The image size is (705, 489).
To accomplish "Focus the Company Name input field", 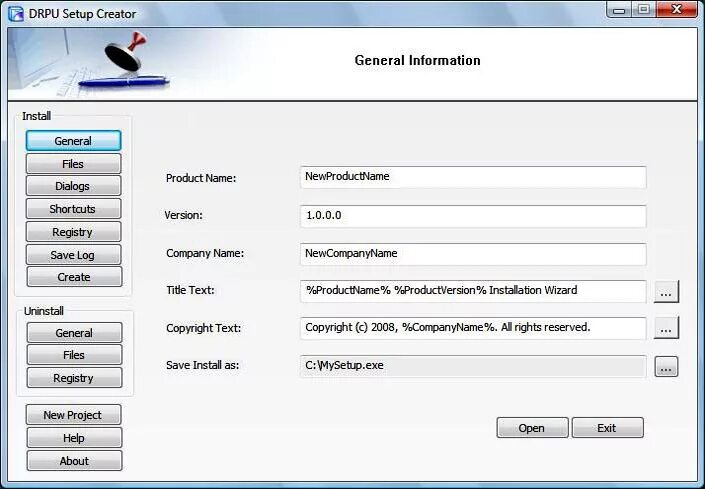I will pyautogui.click(x=473, y=254).
